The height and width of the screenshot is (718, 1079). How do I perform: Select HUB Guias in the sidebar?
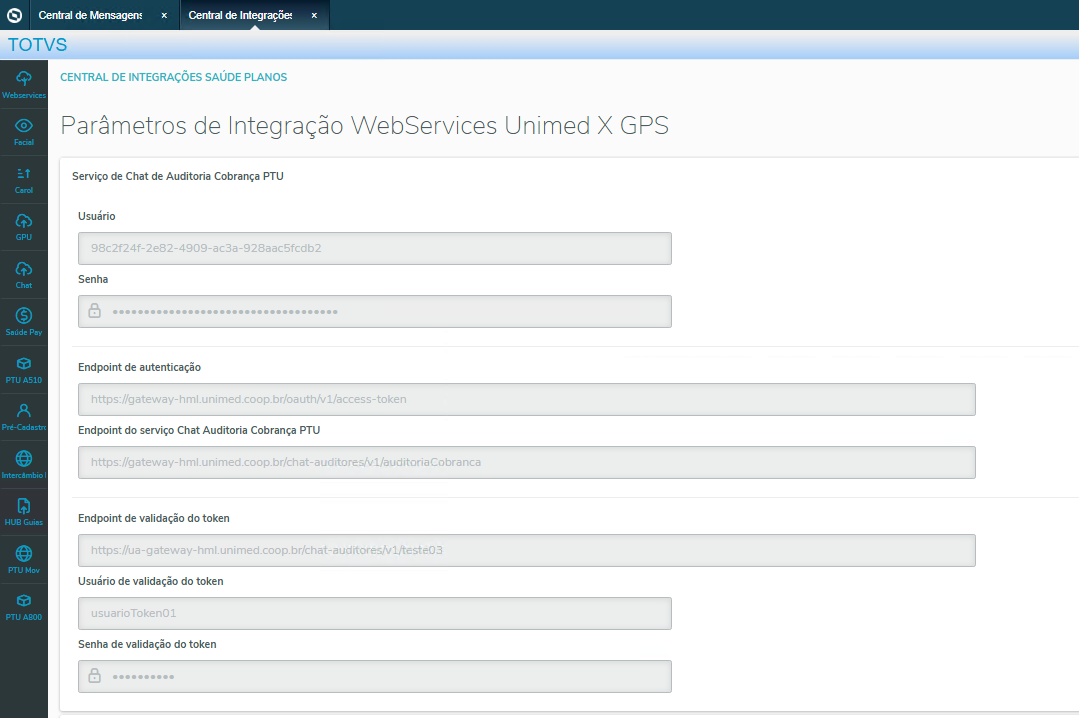pyautogui.click(x=23, y=512)
